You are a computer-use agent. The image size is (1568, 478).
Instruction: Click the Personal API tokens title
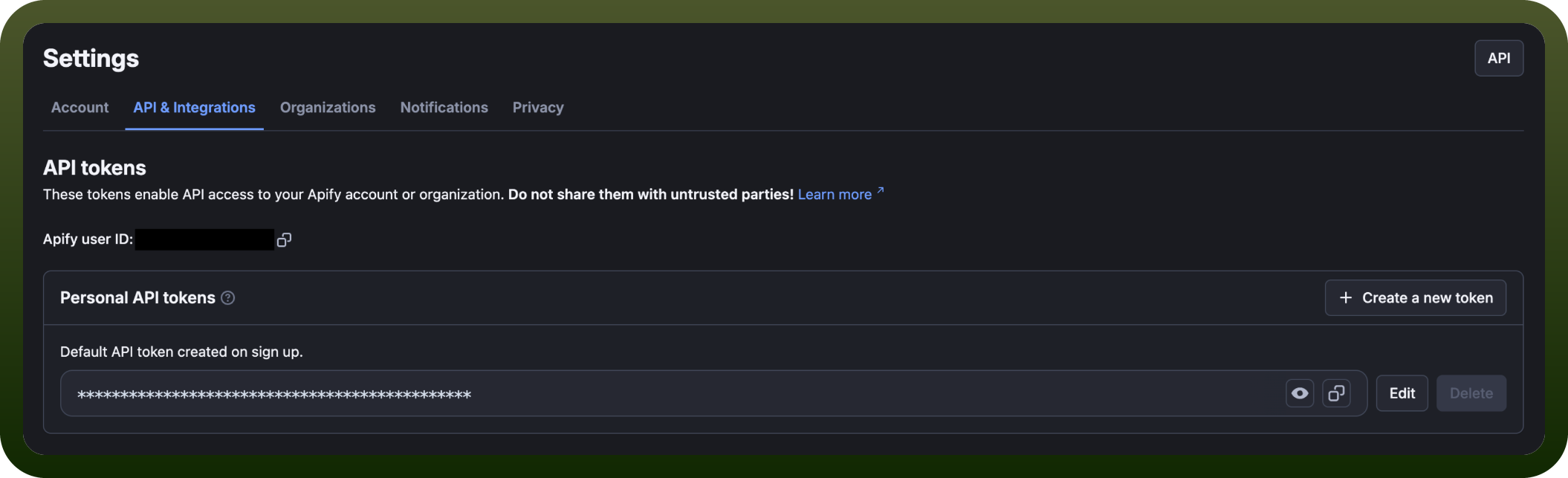[x=137, y=298]
